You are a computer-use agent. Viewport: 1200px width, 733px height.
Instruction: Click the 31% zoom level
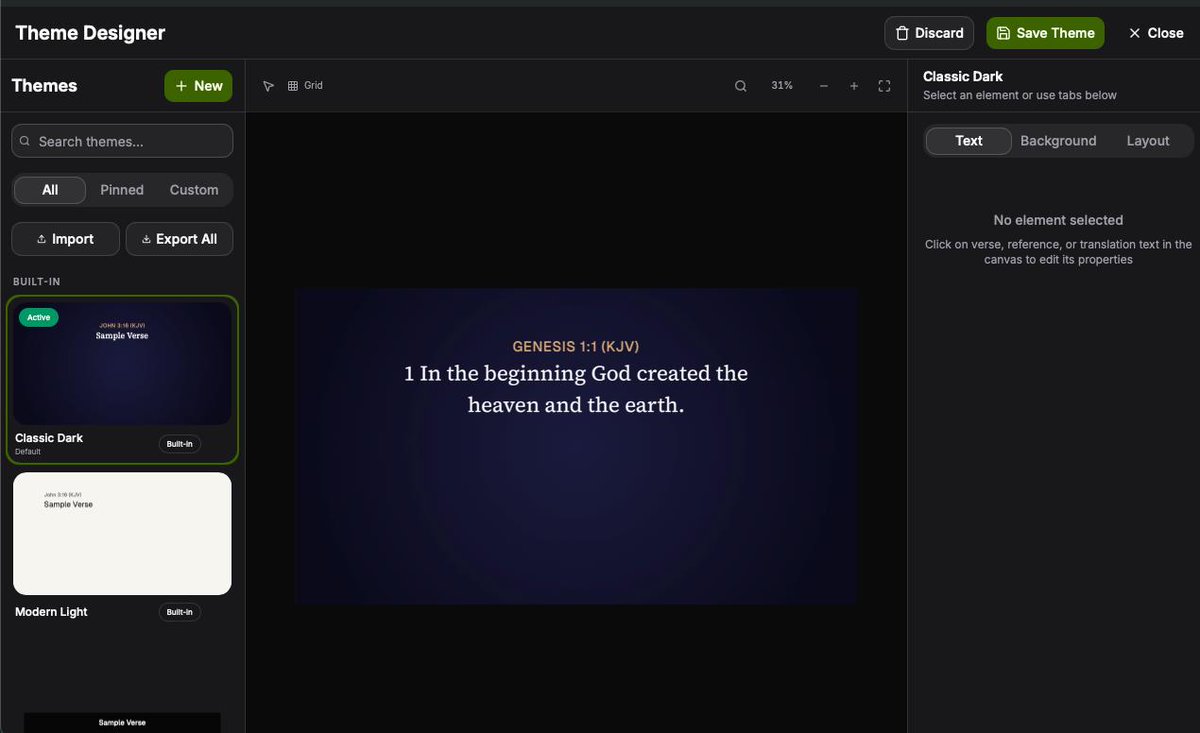782,86
